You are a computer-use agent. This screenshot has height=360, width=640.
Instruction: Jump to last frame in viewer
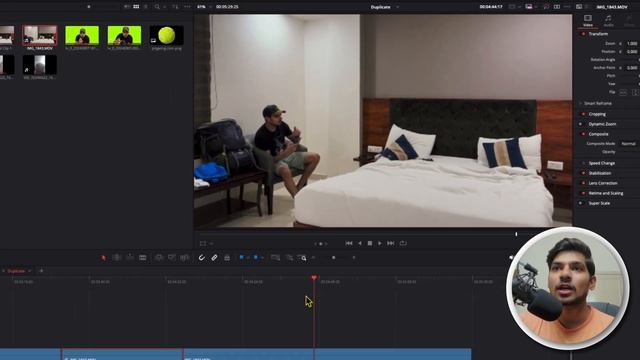click(391, 243)
